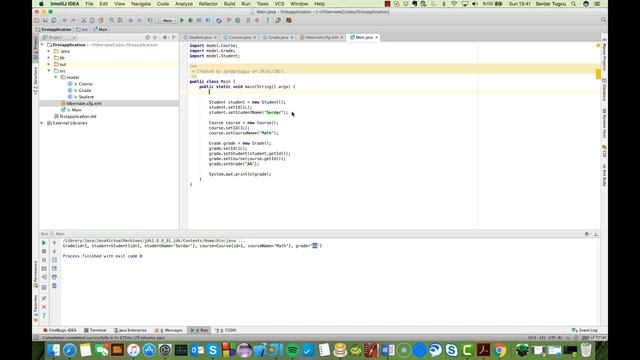Click the yellow warning stripe marker on editor scrollbar

coord(598,74)
